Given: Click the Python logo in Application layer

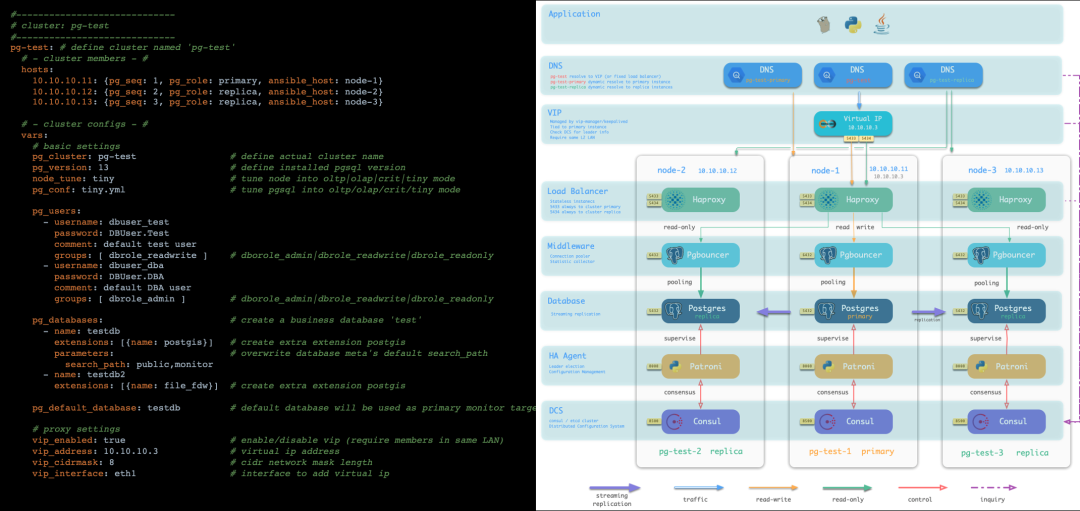Looking at the screenshot, I should coord(853,25).
